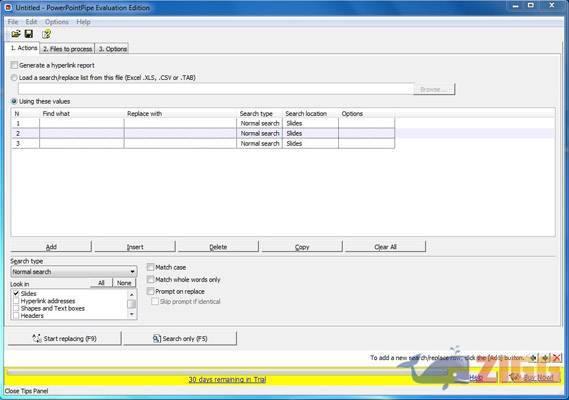Open the Options menu in menu bar
Viewport: 569px width, 400px height.
pos(57,22)
